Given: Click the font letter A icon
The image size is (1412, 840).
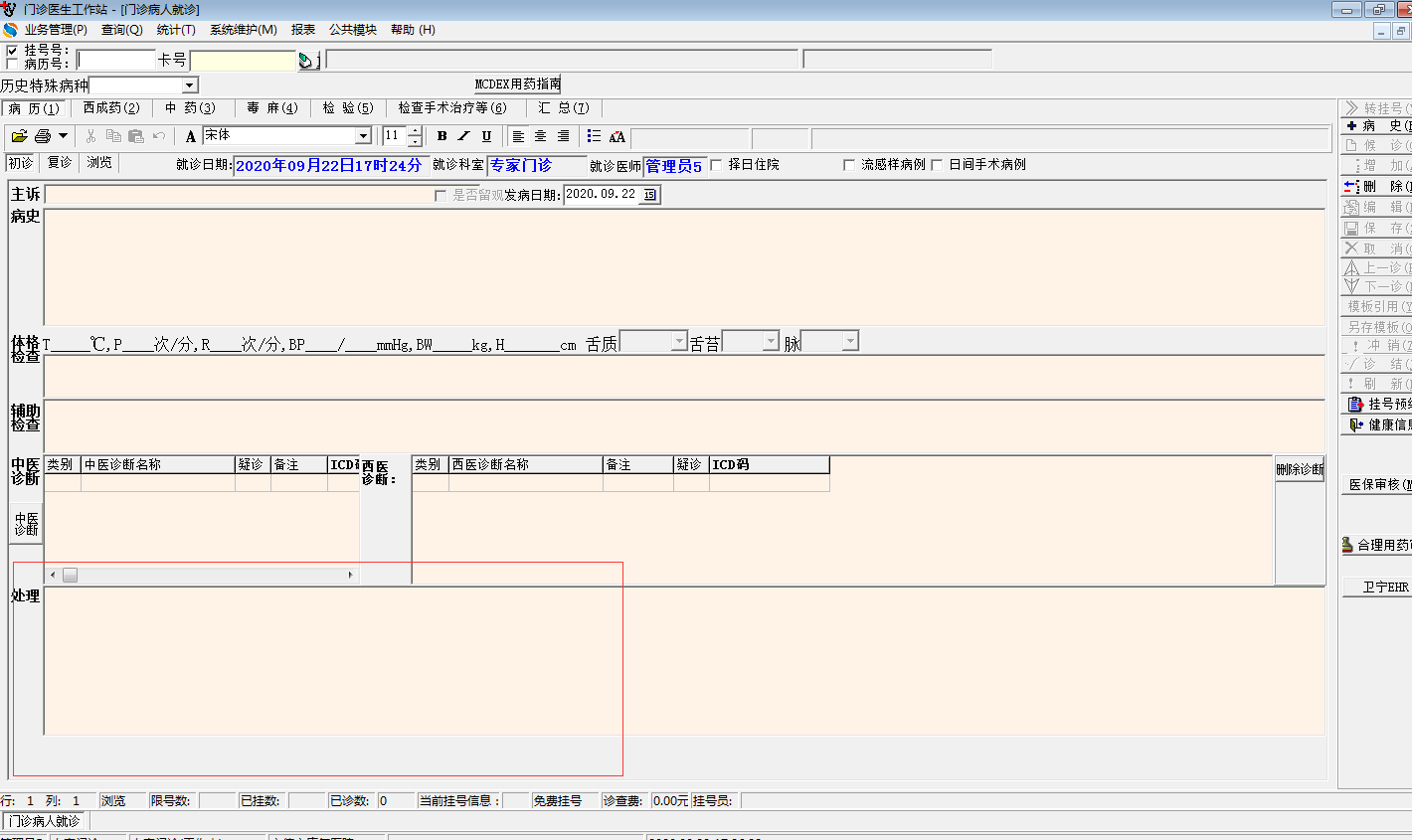Looking at the screenshot, I should tap(191, 136).
